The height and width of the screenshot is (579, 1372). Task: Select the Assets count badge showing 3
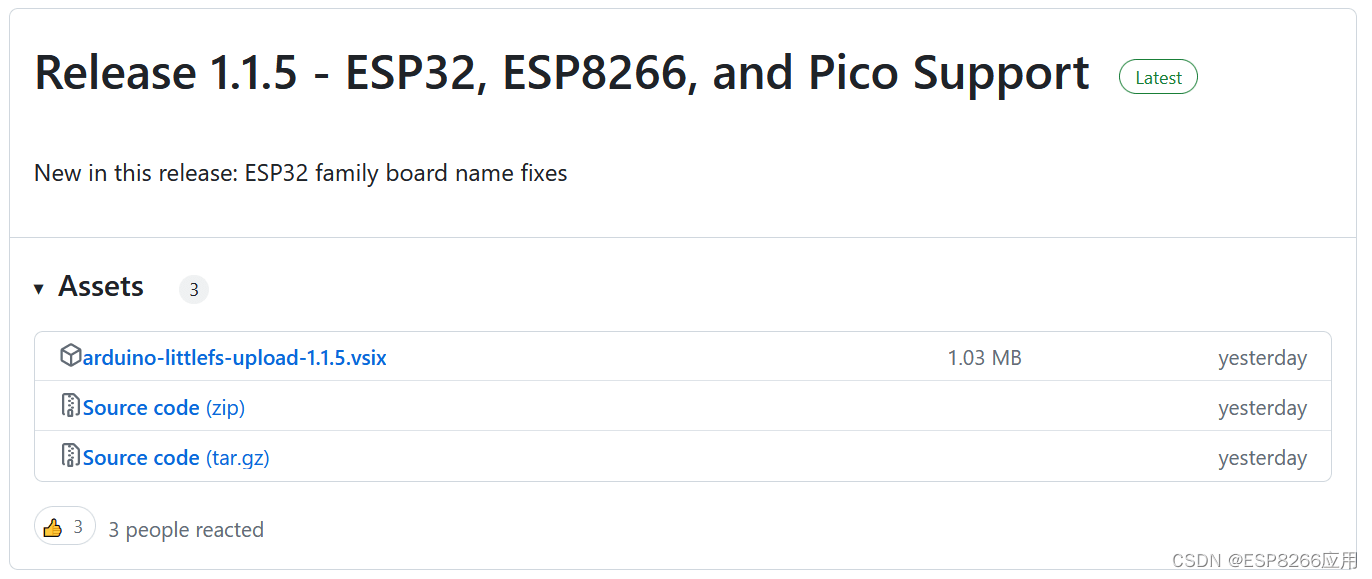coord(193,289)
